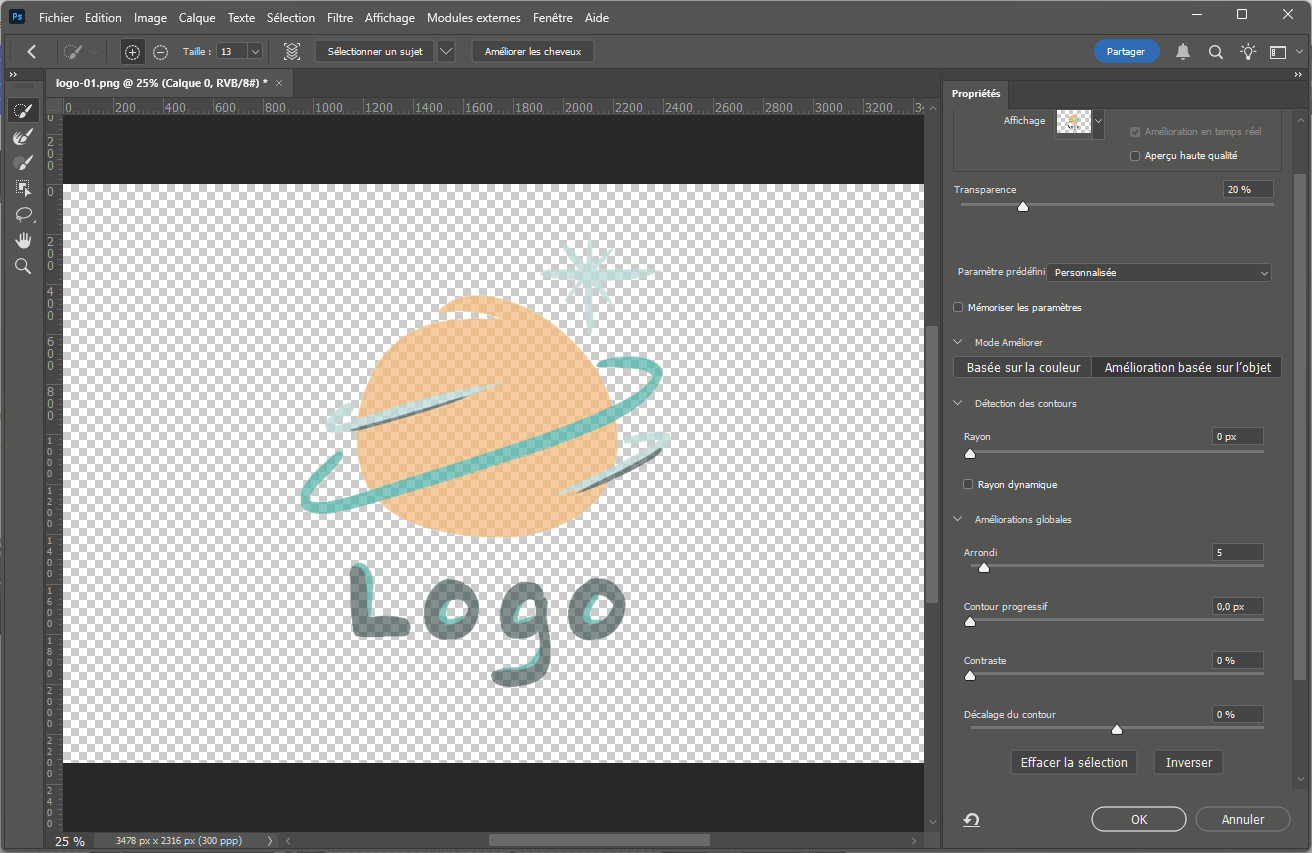Open the Paramètre prédéfini dropdown
1312x853 pixels.
click(1159, 273)
